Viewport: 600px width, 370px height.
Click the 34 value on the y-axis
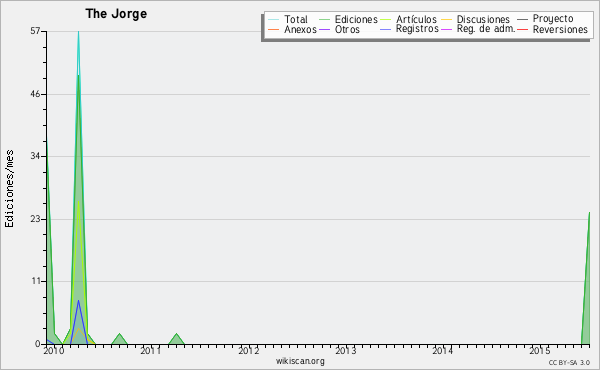36,156
